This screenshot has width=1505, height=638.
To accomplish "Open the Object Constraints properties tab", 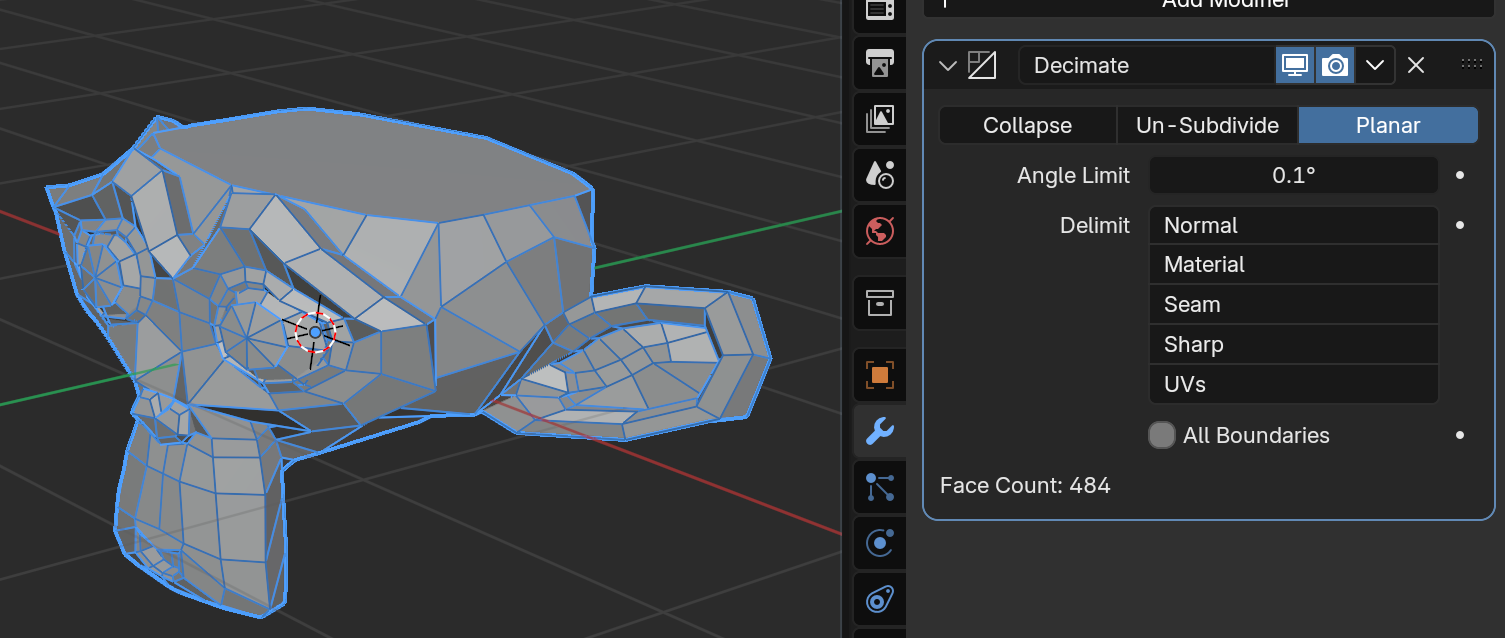I will 879,600.
